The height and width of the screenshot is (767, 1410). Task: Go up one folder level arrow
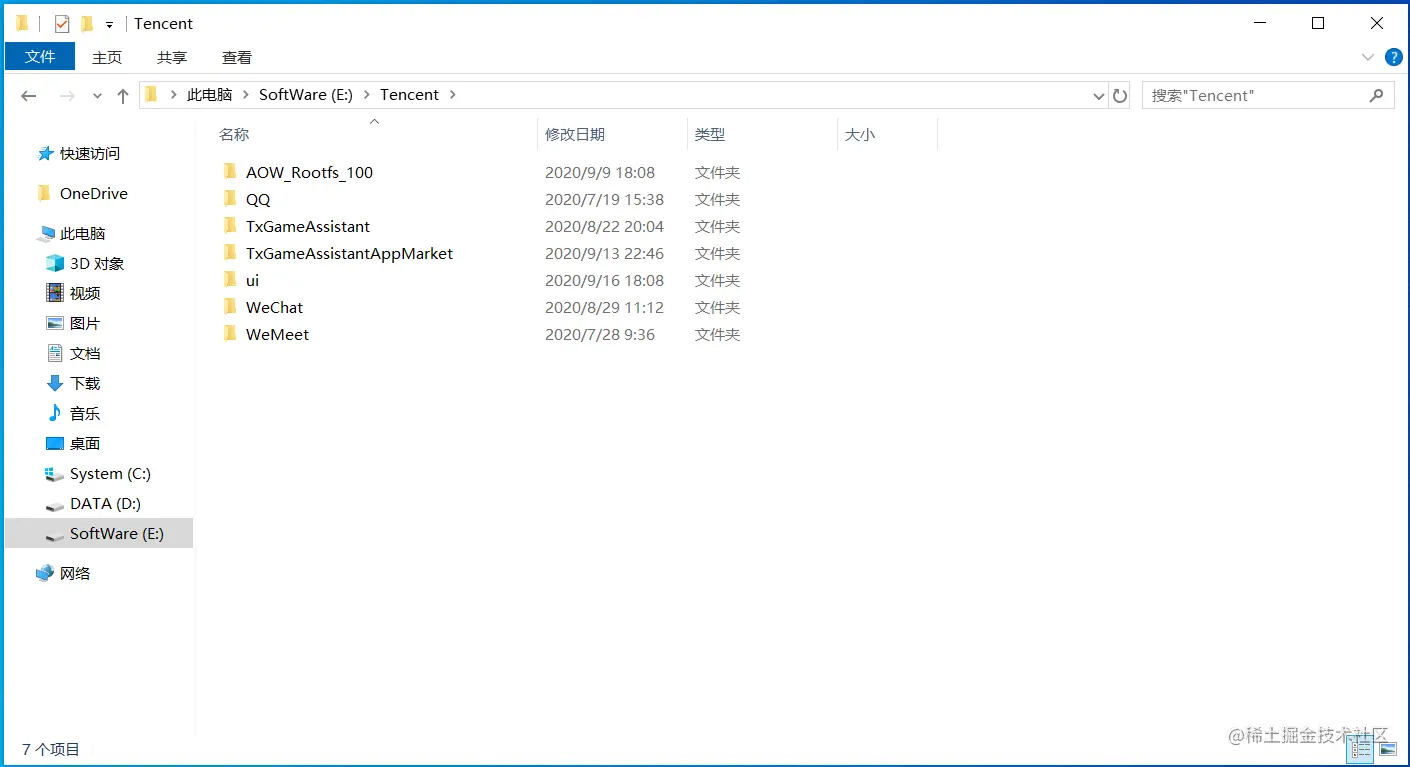pyautogui.click(x=123, y=96)
